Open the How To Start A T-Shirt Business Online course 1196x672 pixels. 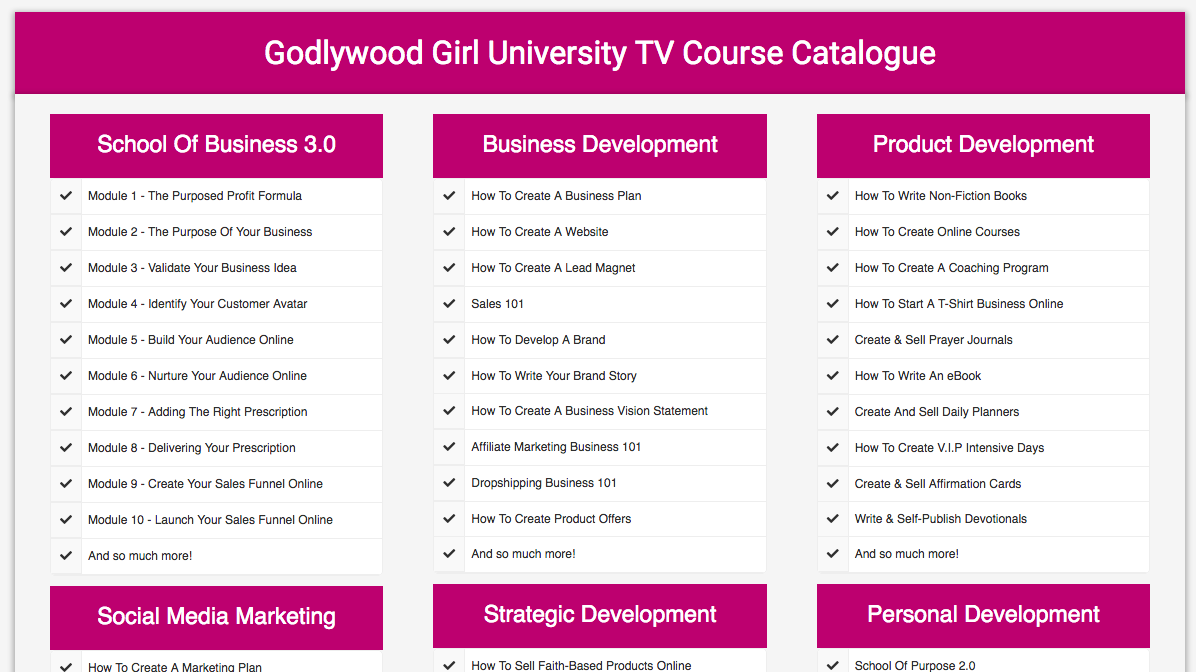958,303
